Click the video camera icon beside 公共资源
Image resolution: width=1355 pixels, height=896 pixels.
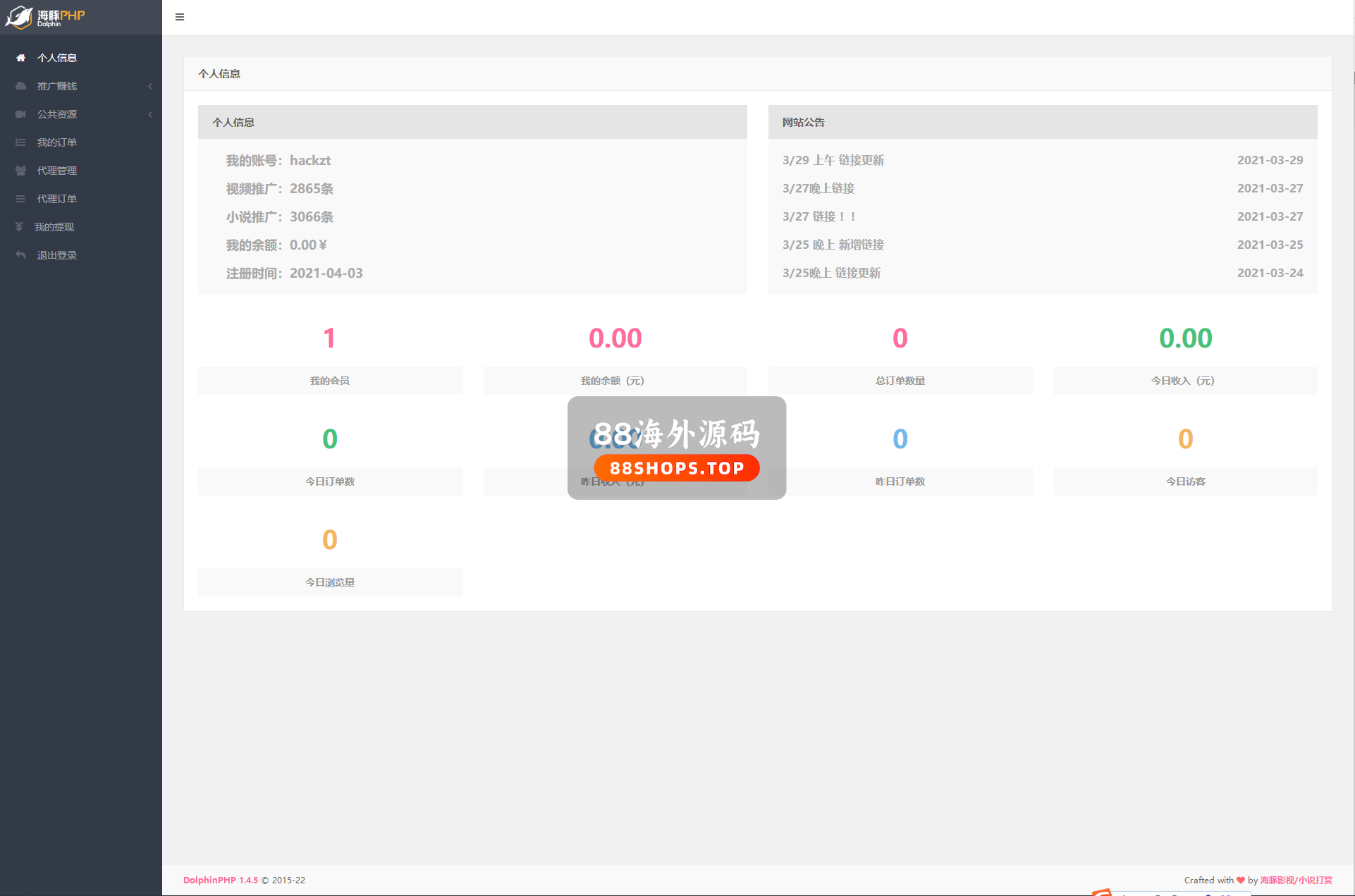coord(20,114)
